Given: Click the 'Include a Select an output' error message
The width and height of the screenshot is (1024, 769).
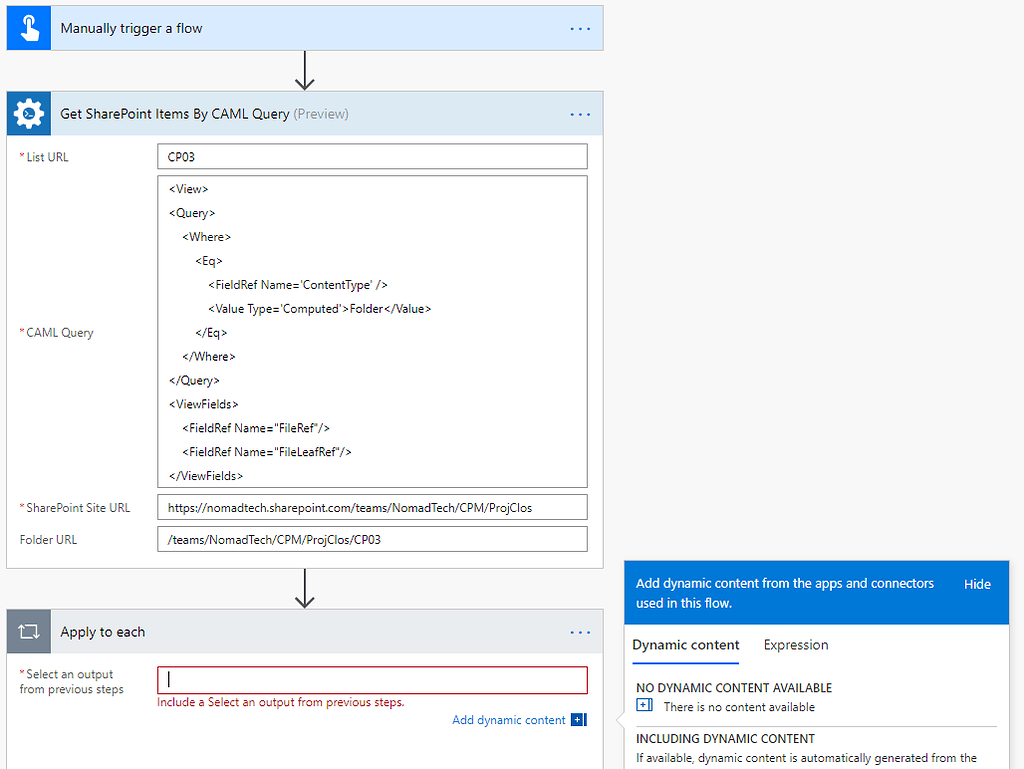Looking at the screenshot, I should (281, 702).
